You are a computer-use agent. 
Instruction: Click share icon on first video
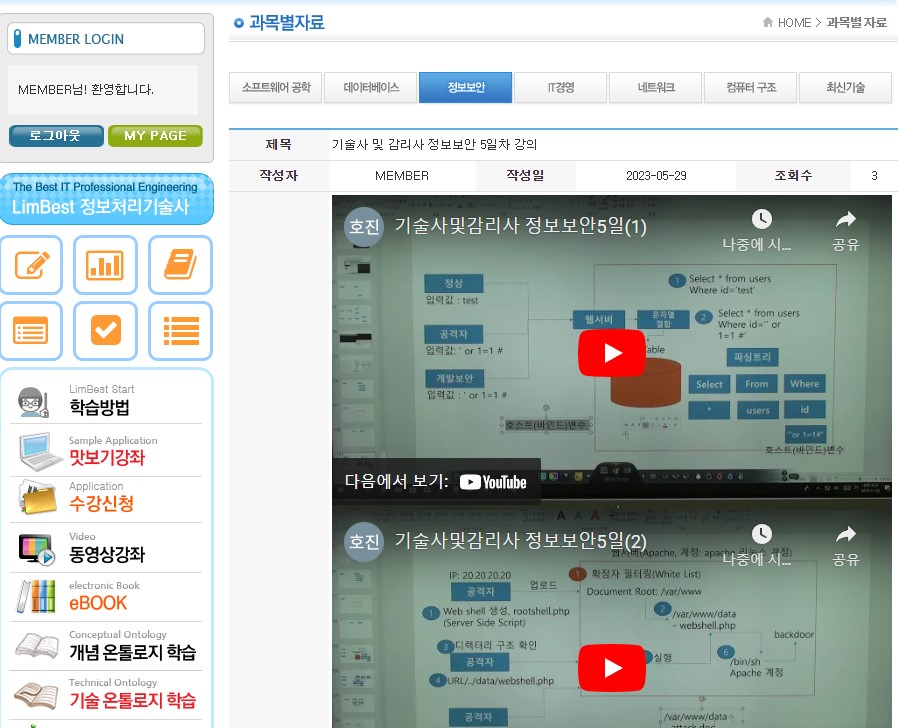coord(845,229)
